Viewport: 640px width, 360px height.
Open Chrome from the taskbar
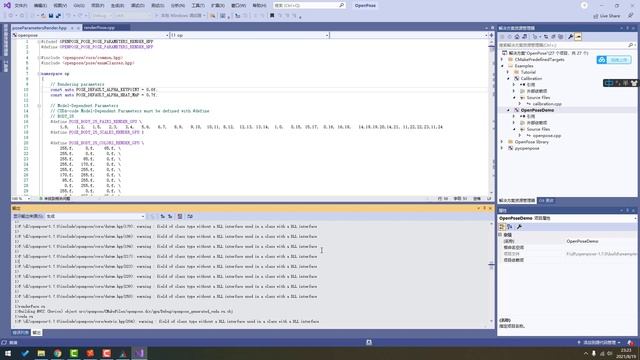(58, 353)
